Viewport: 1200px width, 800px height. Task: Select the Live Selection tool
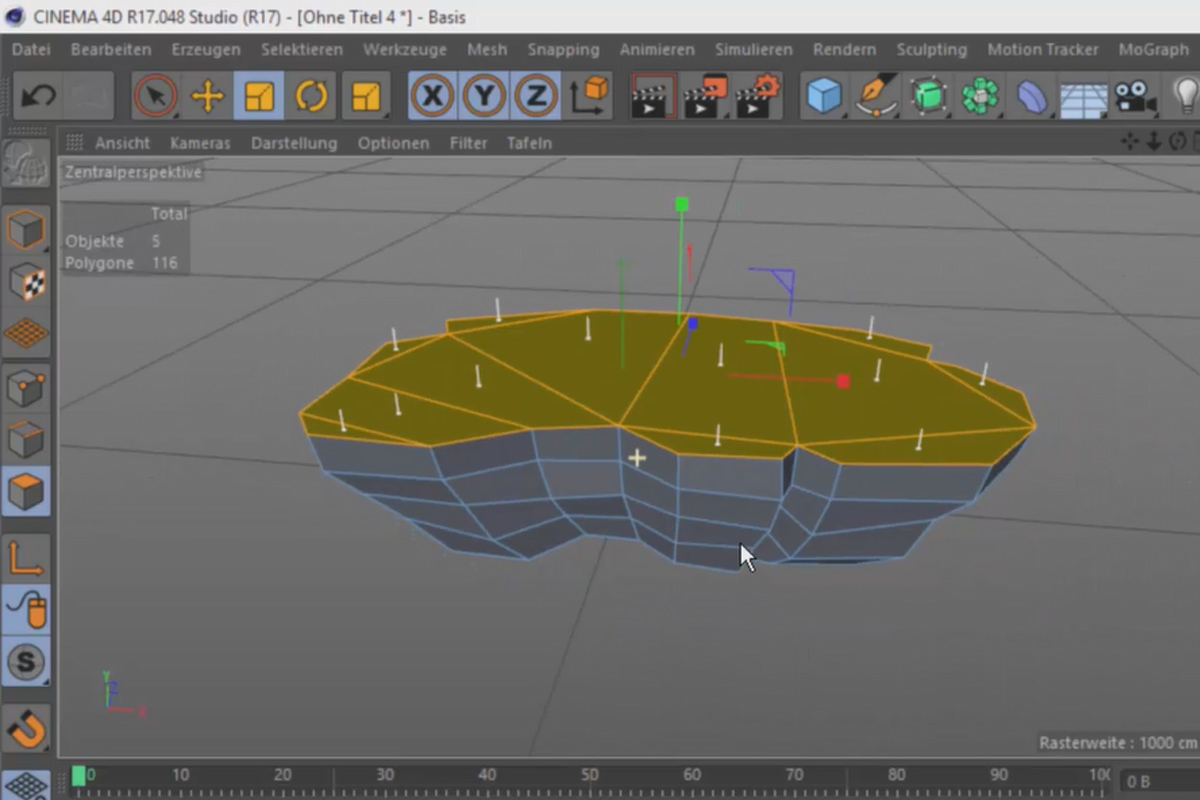click(155, 96)
